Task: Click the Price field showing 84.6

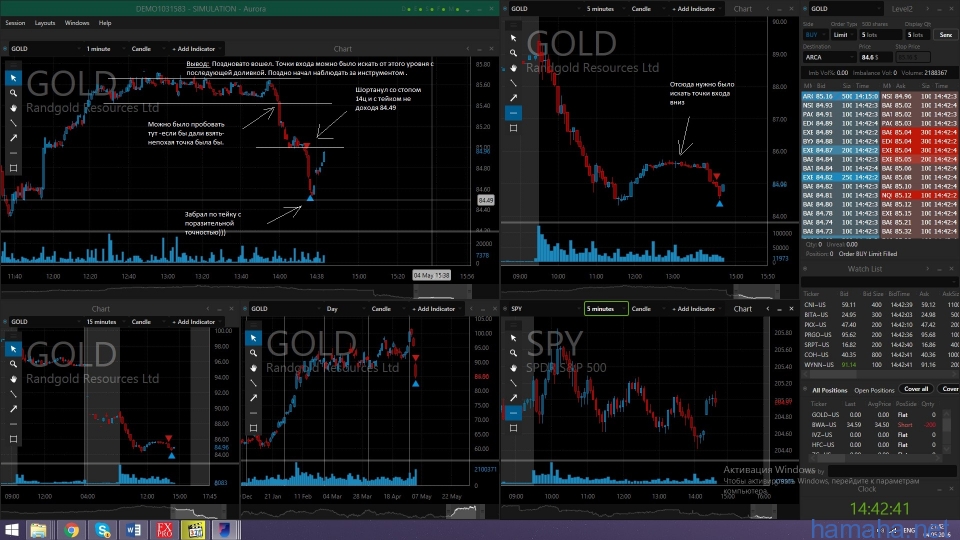Action: [876, 57]
